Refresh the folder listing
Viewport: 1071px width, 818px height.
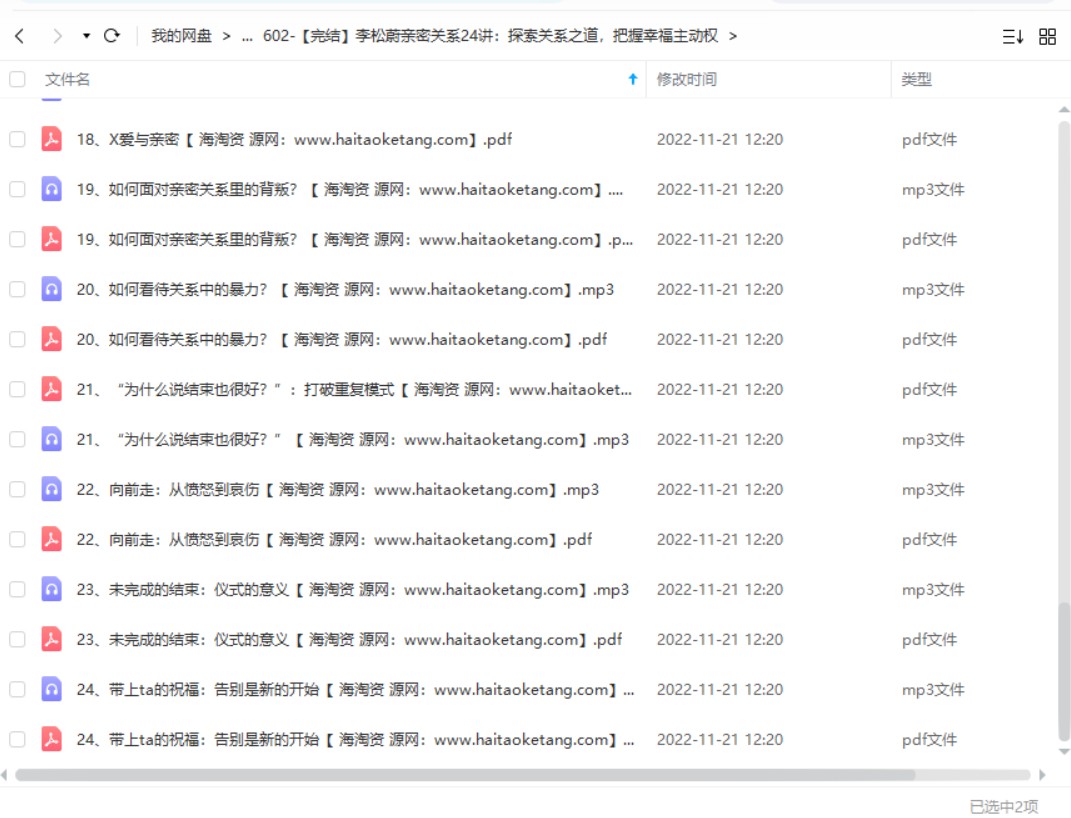tap(112, 36)
